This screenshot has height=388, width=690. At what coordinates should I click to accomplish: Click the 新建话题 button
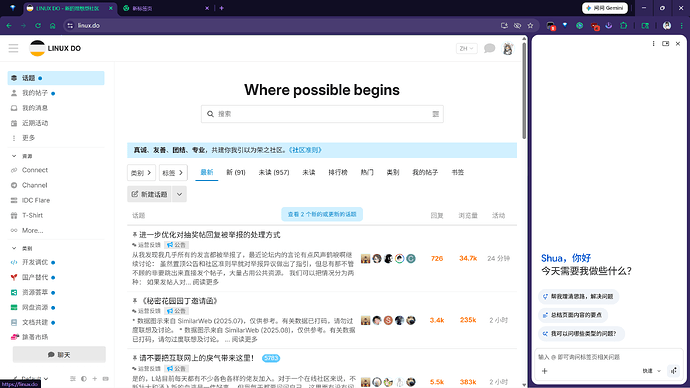[x=149, y=194]
